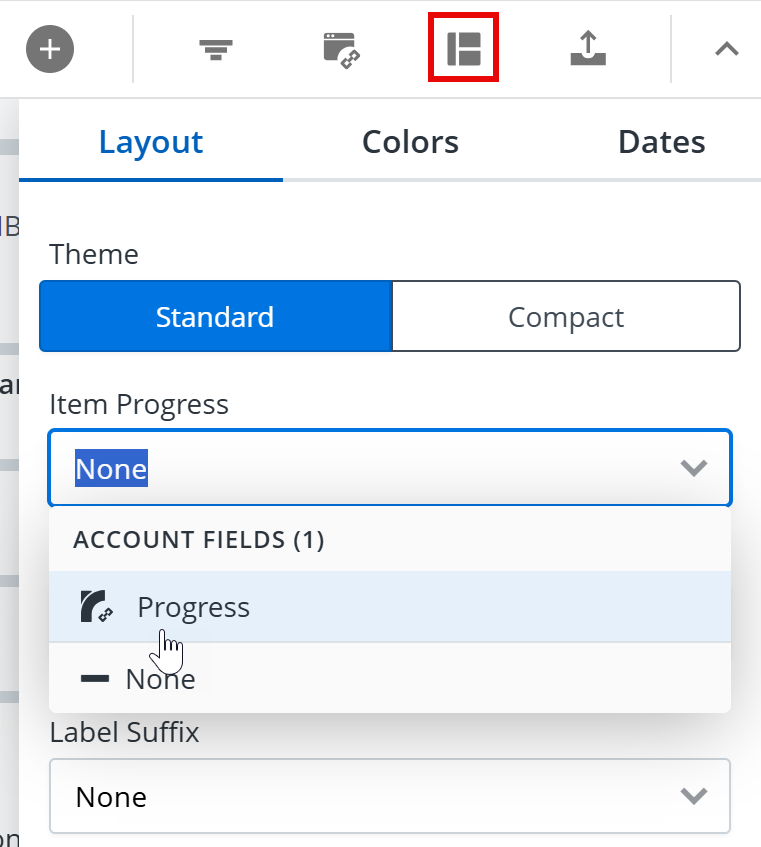Click the publish/export icon
Image resolution: width=761 pixels, height=847 pixels.
[587, 48]
